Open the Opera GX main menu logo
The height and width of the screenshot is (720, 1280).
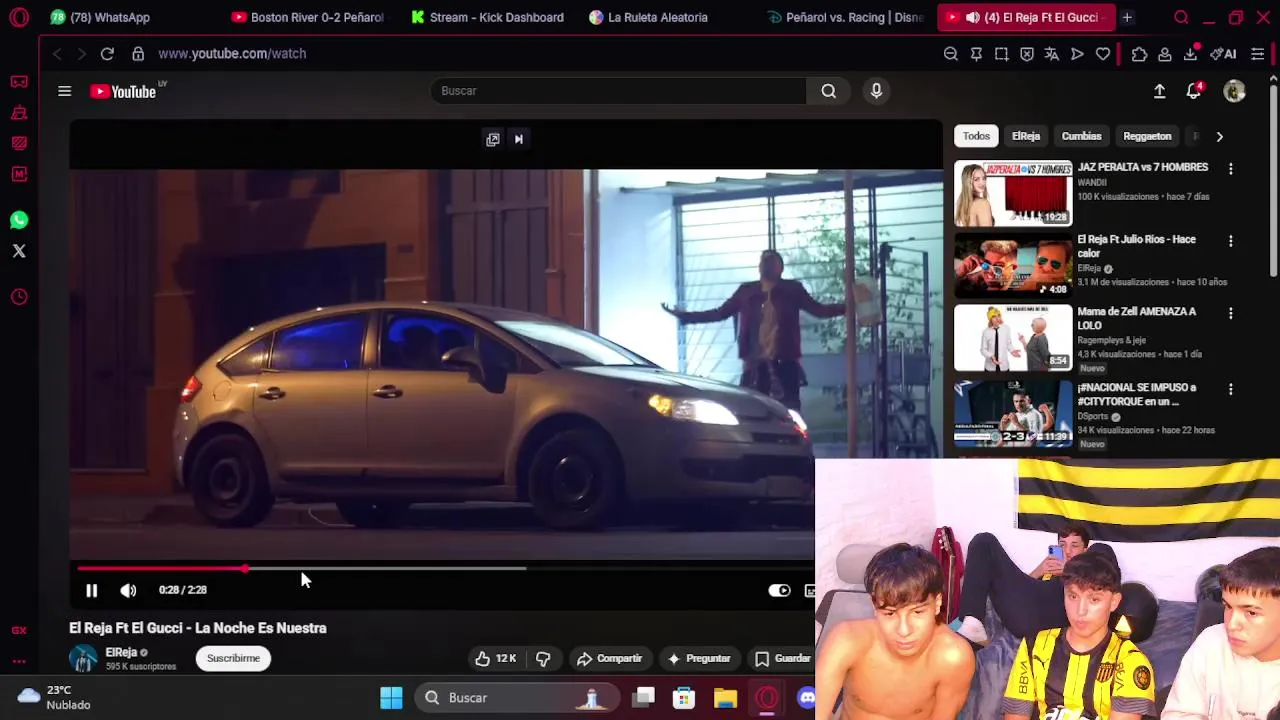(19, 17)
